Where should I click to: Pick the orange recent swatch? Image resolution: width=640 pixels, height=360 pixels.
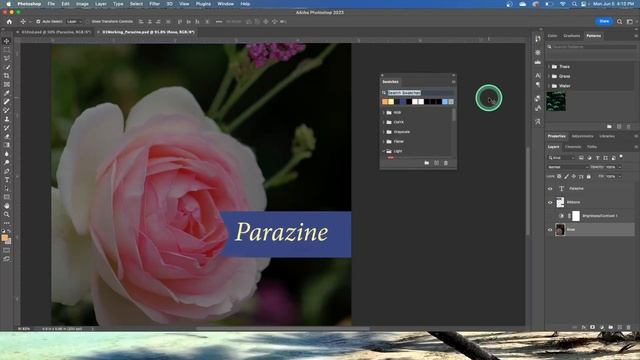pos(385,102)
